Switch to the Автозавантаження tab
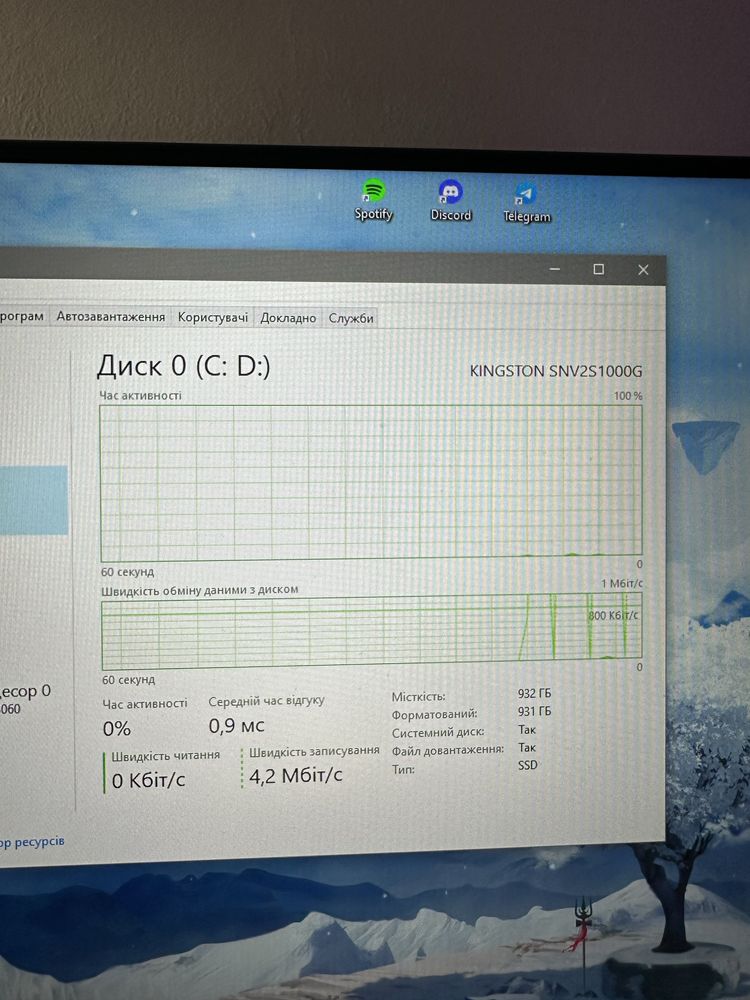This screenshot has width=750, height=1000. [x=110, y=316]
